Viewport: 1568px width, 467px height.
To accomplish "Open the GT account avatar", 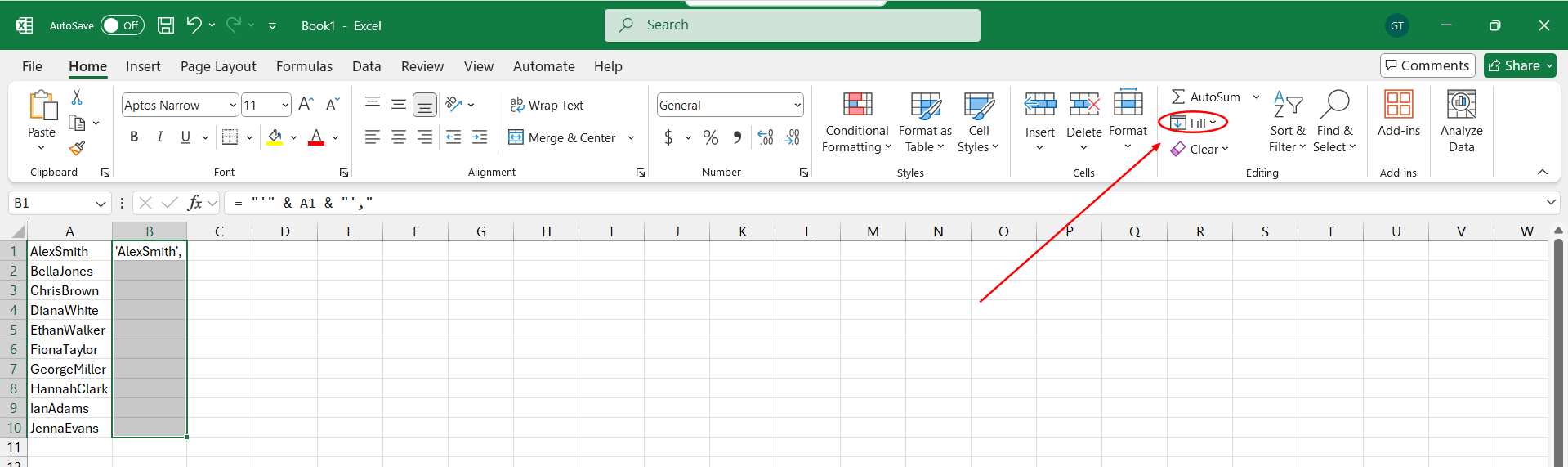I will coord(1397,25).
